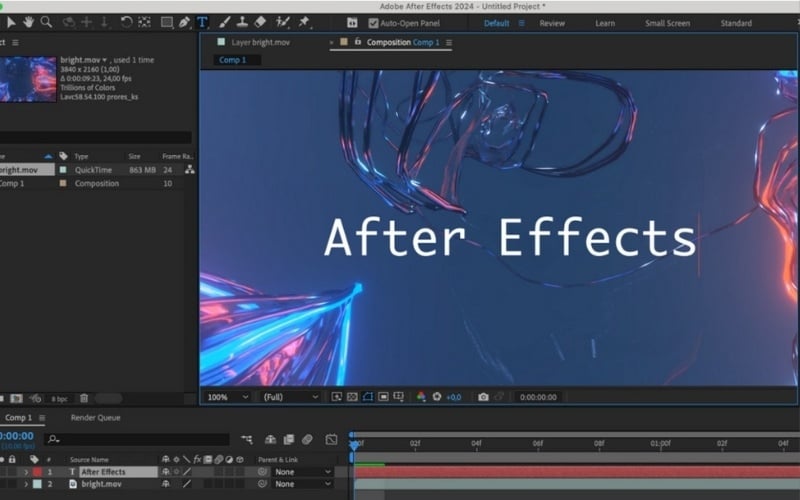Image resolution: width=800 pixels, height=500 pixels.
Task: Sort the project list by the Type column
Action: pos(81,156)
